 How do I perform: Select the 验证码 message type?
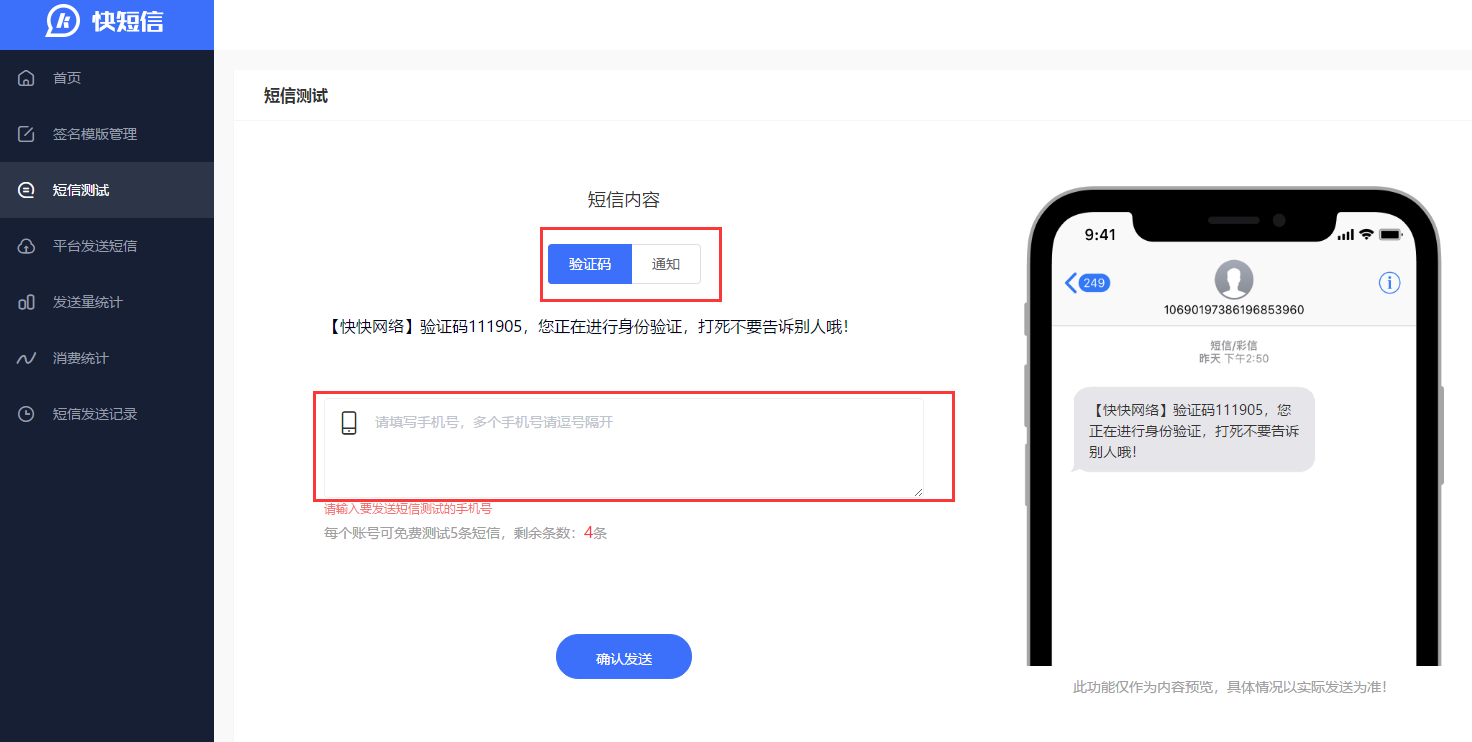(x=590, y=264)
